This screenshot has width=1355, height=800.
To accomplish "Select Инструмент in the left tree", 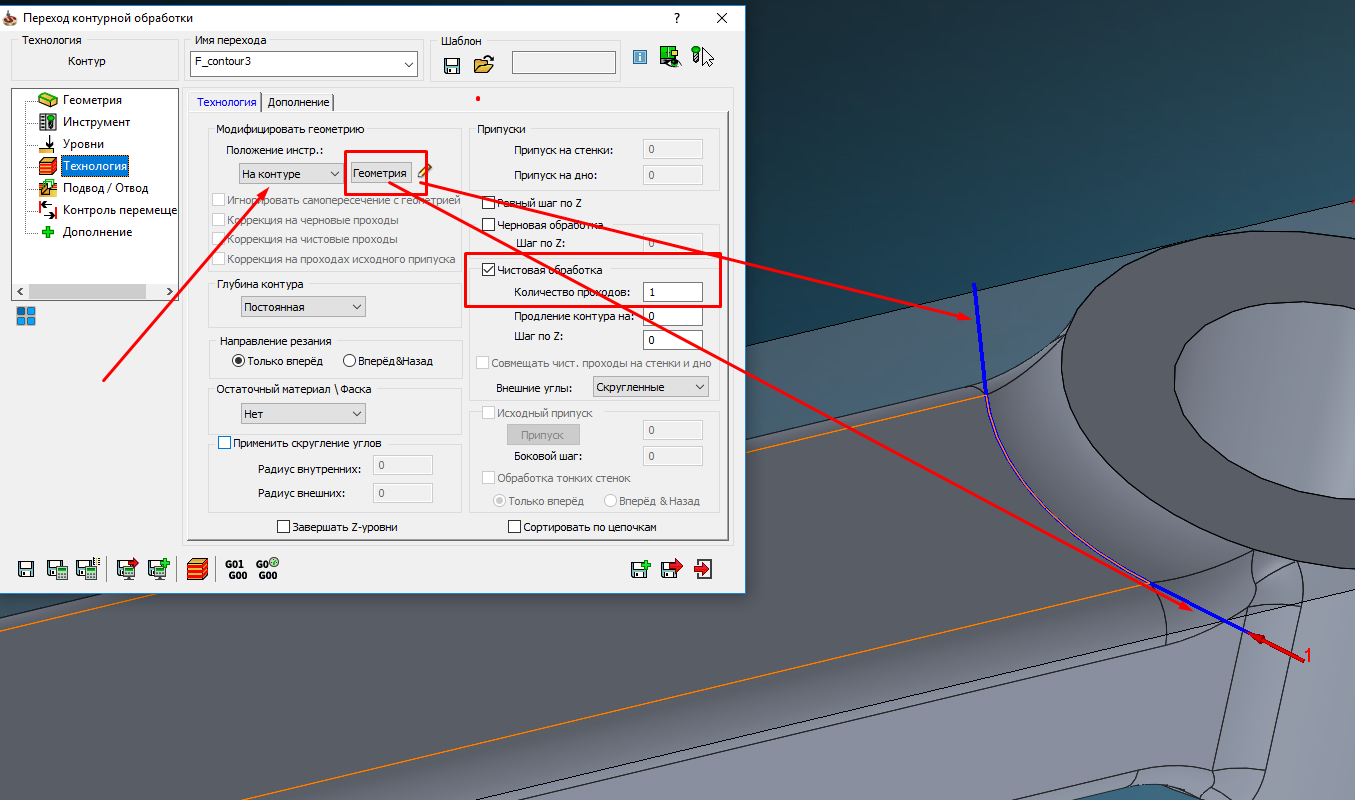I will (x=96, y=122).
